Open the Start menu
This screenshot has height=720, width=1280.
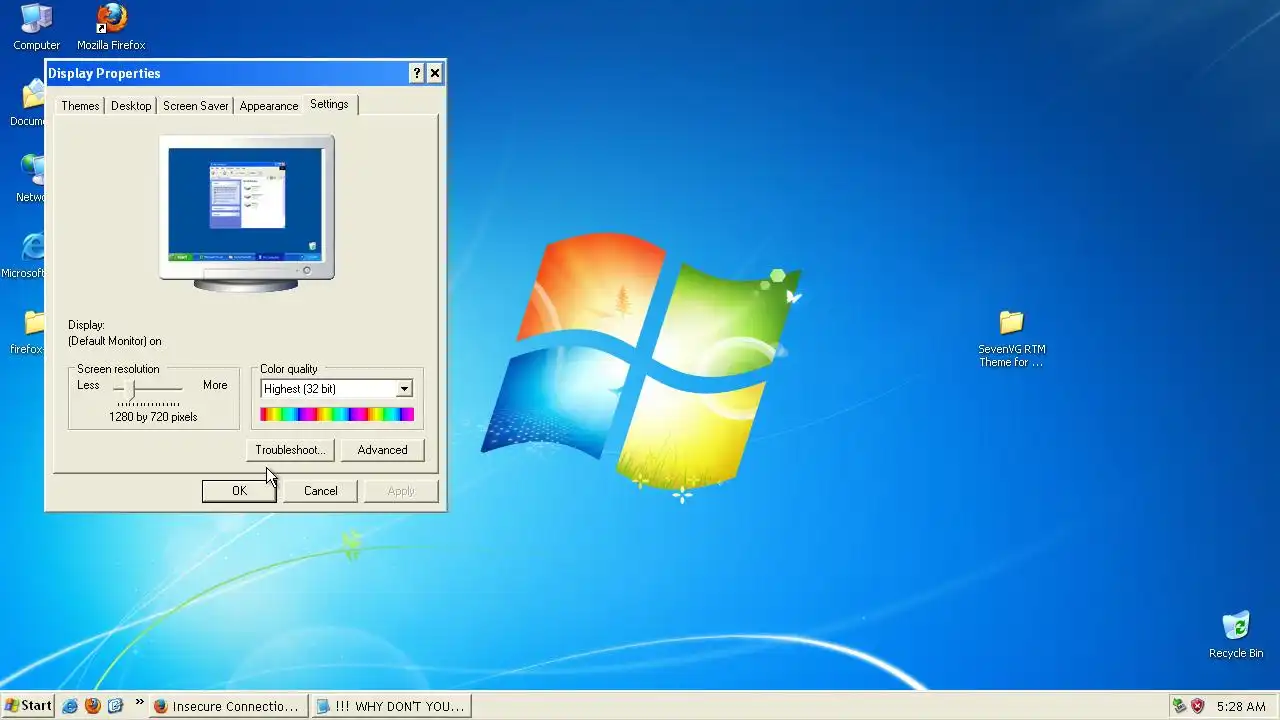pos(28,706)
